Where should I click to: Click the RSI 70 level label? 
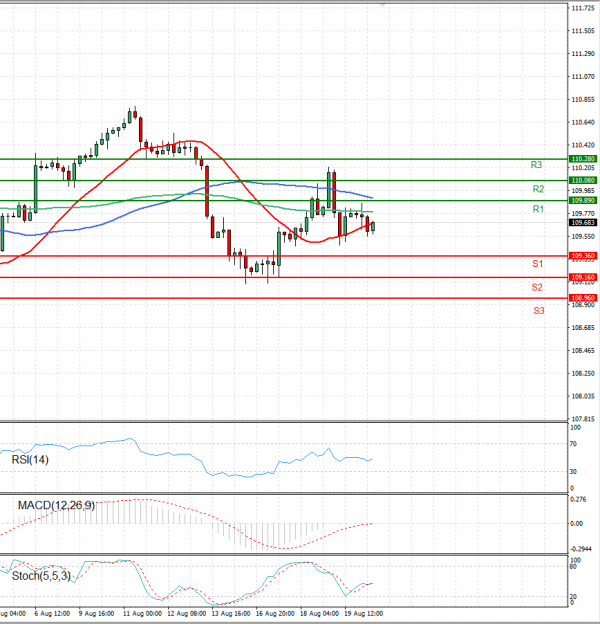click(573, 444)
